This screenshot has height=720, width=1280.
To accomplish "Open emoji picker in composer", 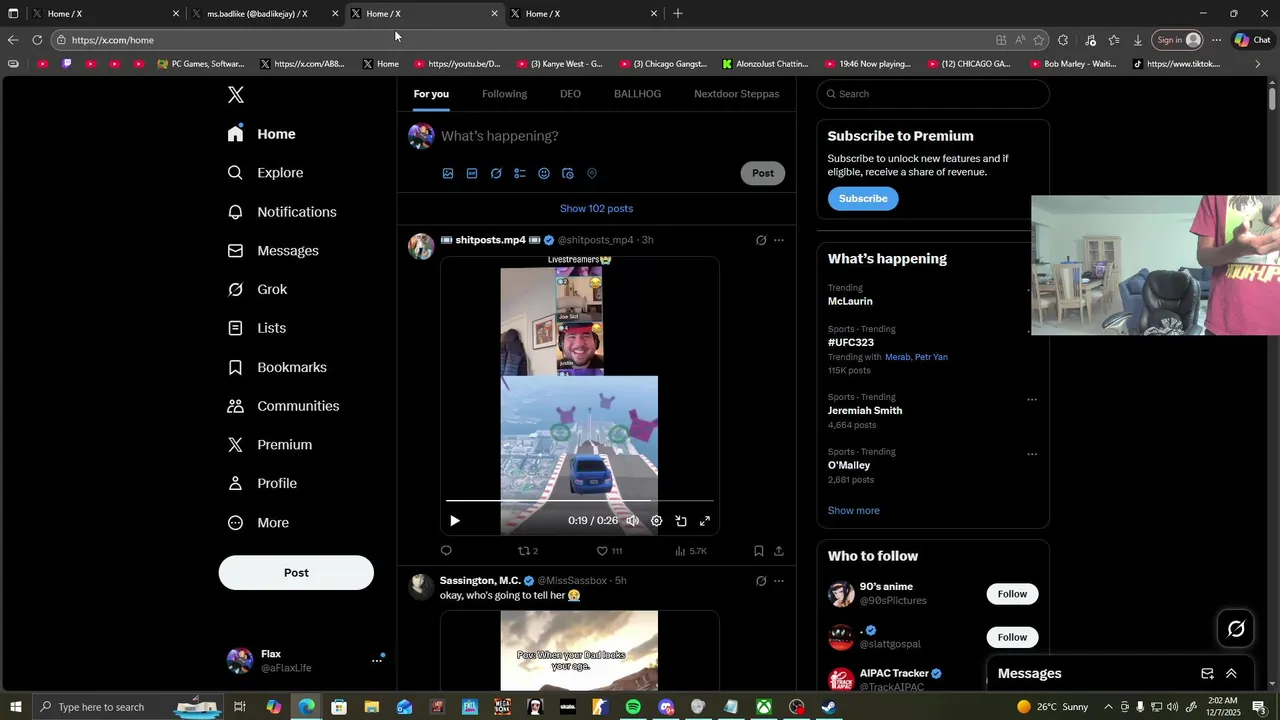I will click(x=544, y=173).
